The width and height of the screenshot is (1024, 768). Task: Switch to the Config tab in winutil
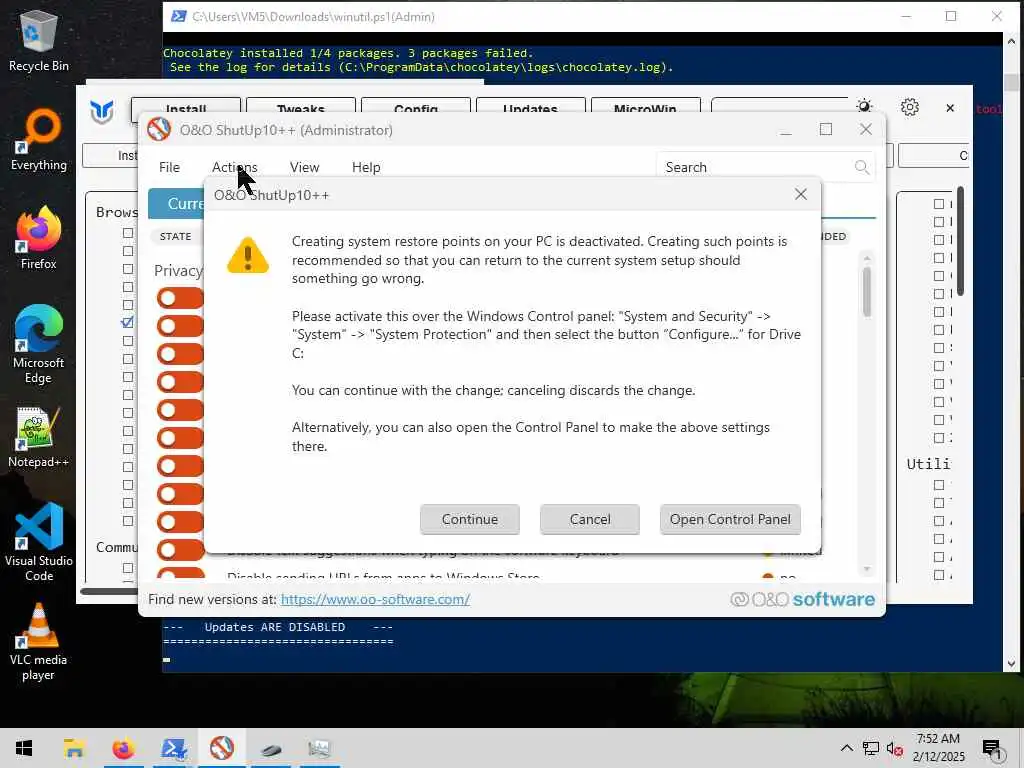point(416,106)
